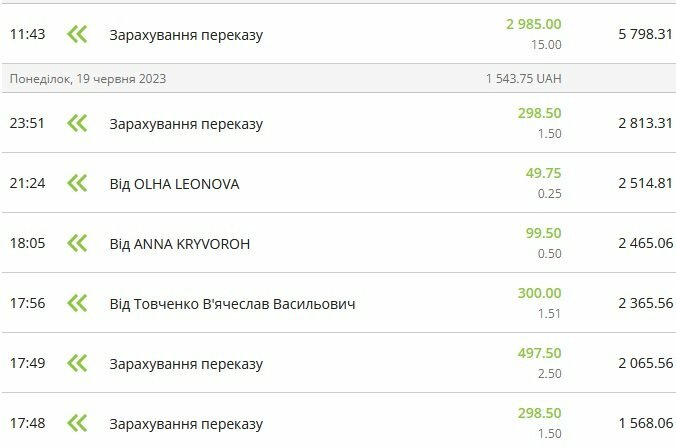Viewport: 676px width, 448px height.
Task: Click the "Понеділок, 19 червня 2023" date header
Action: pyautogui.click(x=88, y=79)
